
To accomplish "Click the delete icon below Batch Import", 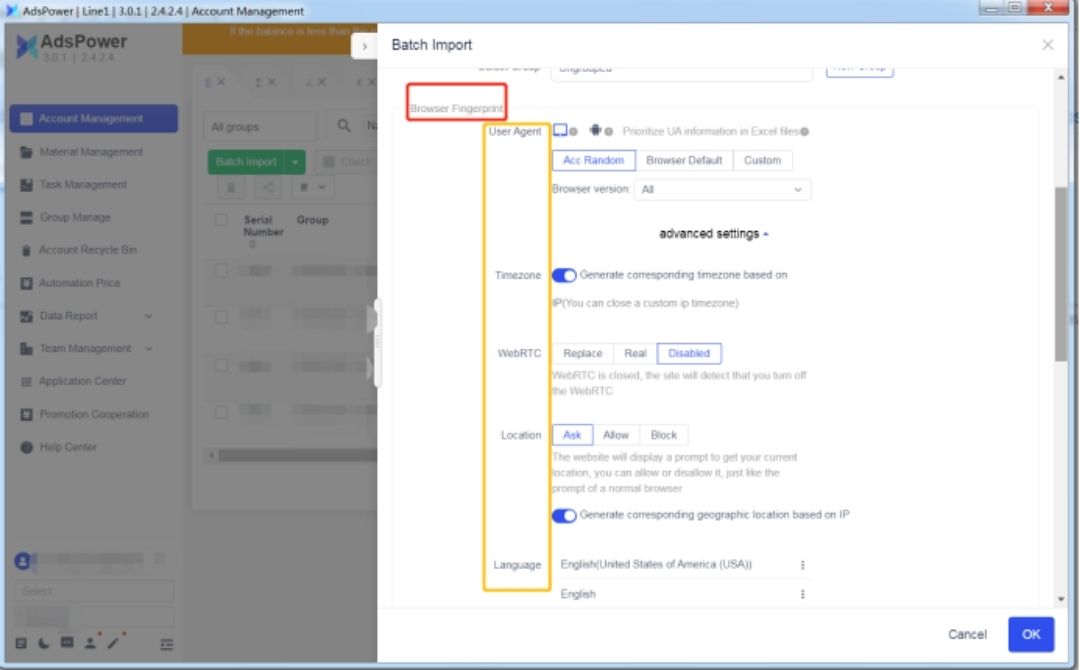I will (231, 187).
